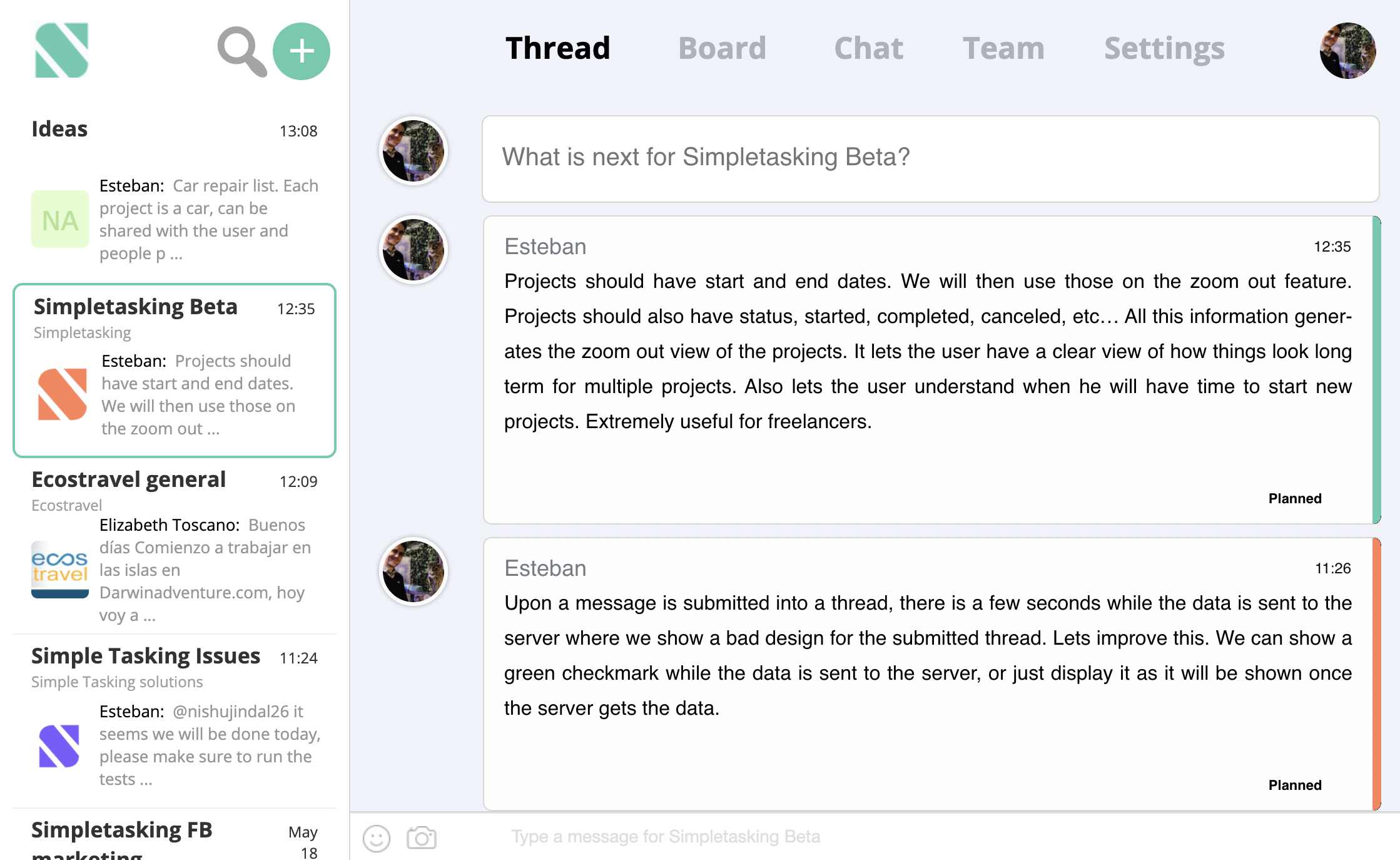Click the Planned status on 11:26 message
Screen dimensions: 1400x860
tap(1295, 785)
